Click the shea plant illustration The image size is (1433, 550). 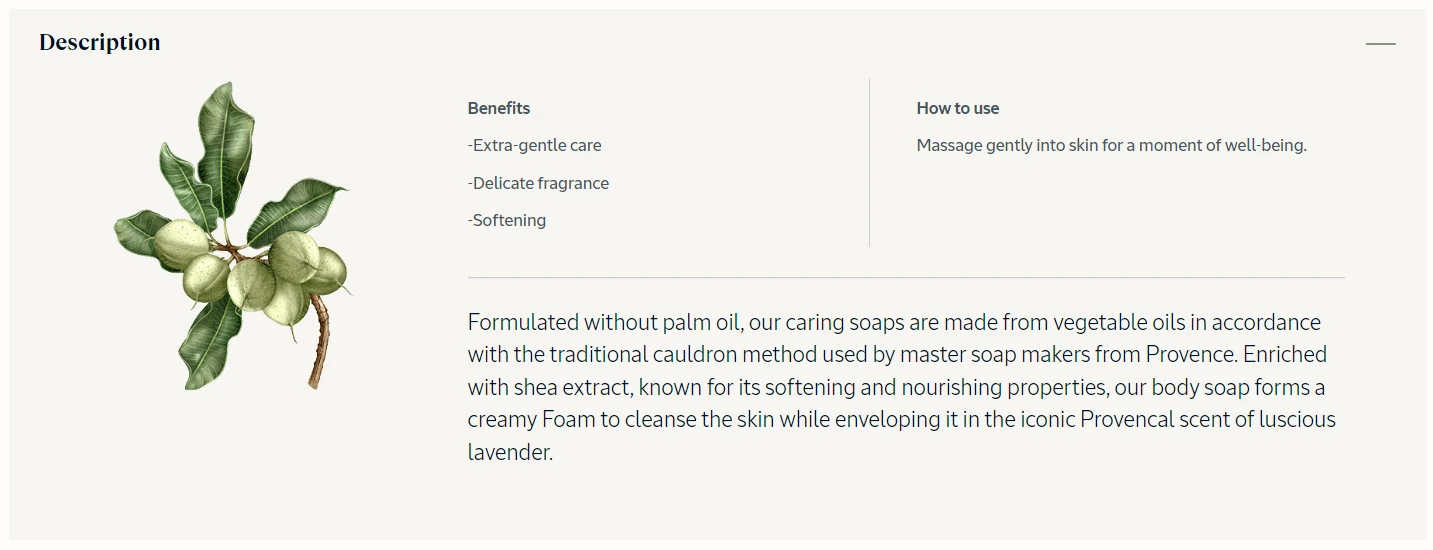click(x=232, y=236)
